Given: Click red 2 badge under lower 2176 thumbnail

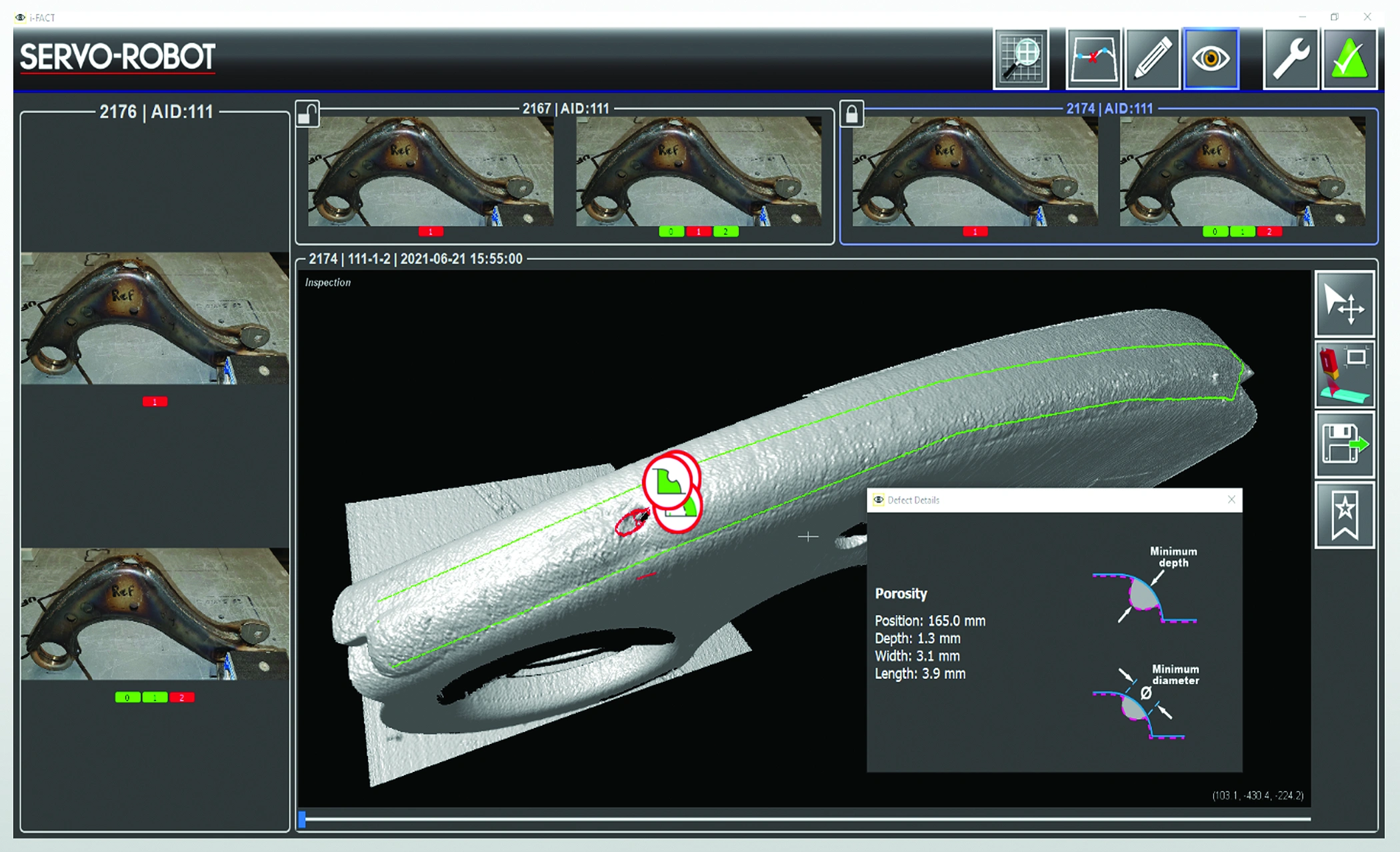Looking at the screenshot, I should [181, 697].
